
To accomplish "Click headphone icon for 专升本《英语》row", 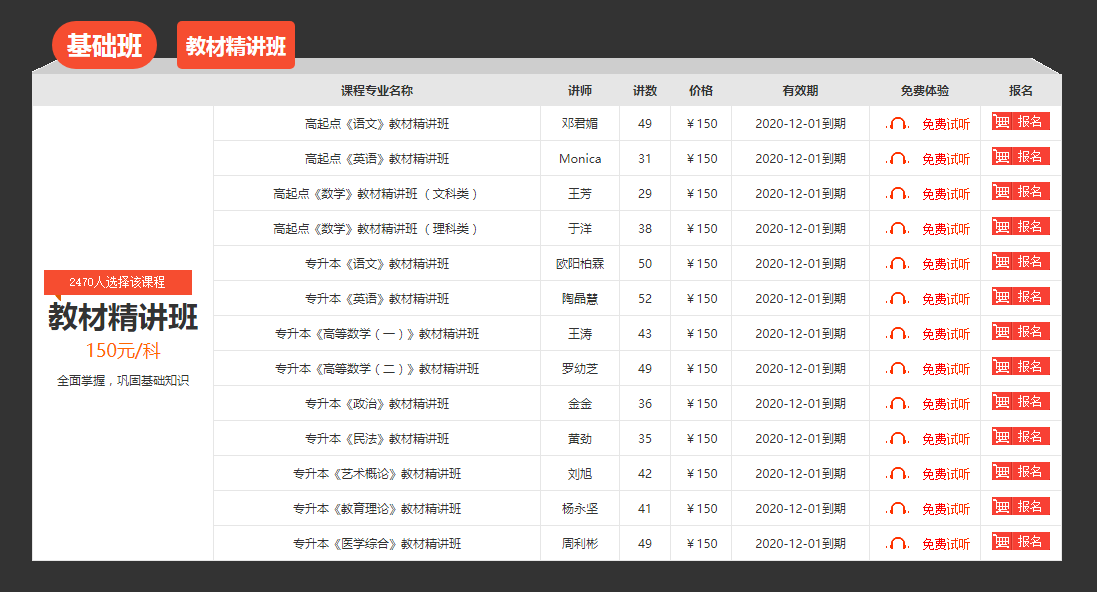I will [897, 299].
